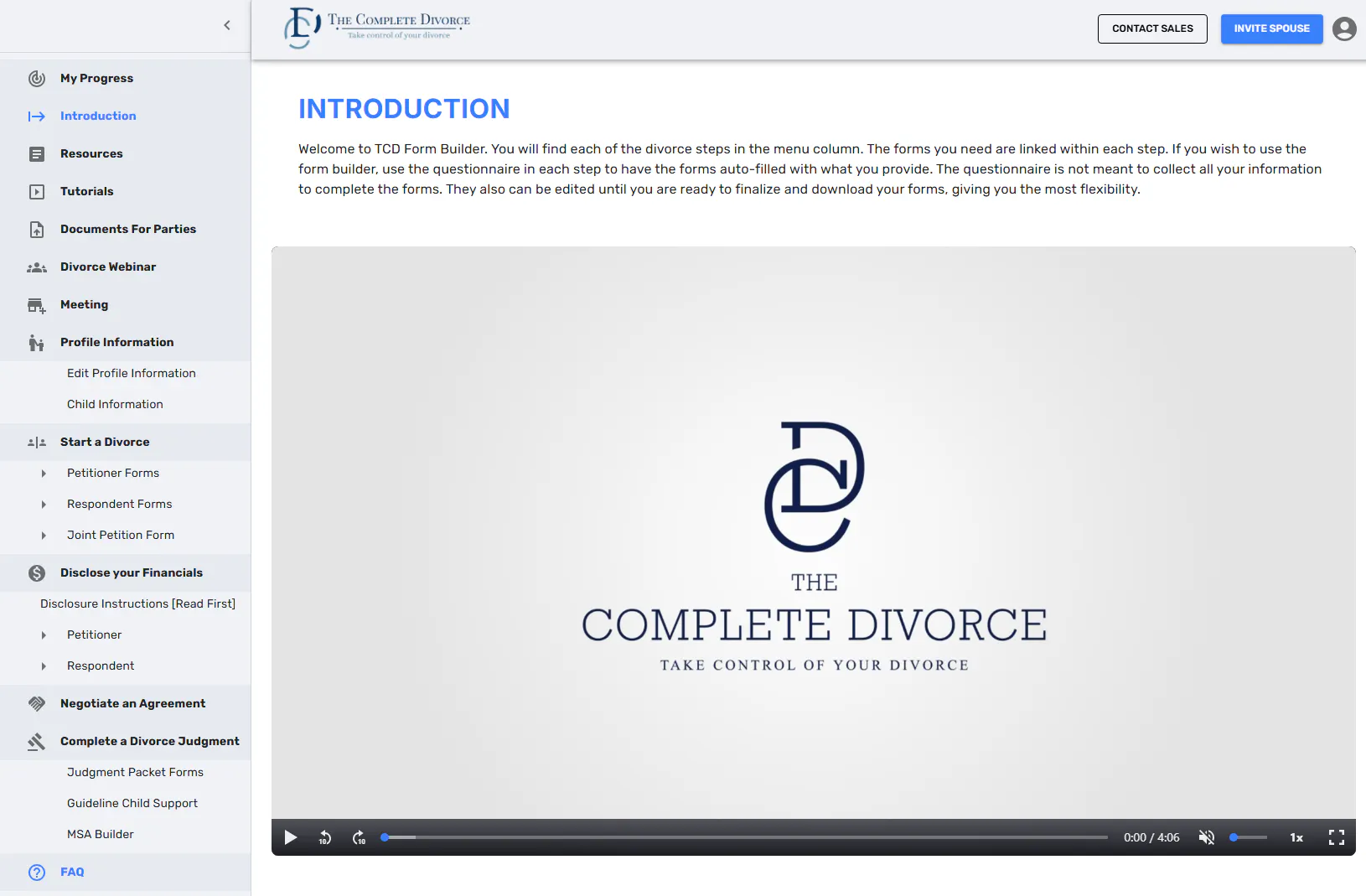The height and width of the screenshot is (896, 1366).
Task: Click Negotiate an Agreement heading
Action: coord(132,704)
